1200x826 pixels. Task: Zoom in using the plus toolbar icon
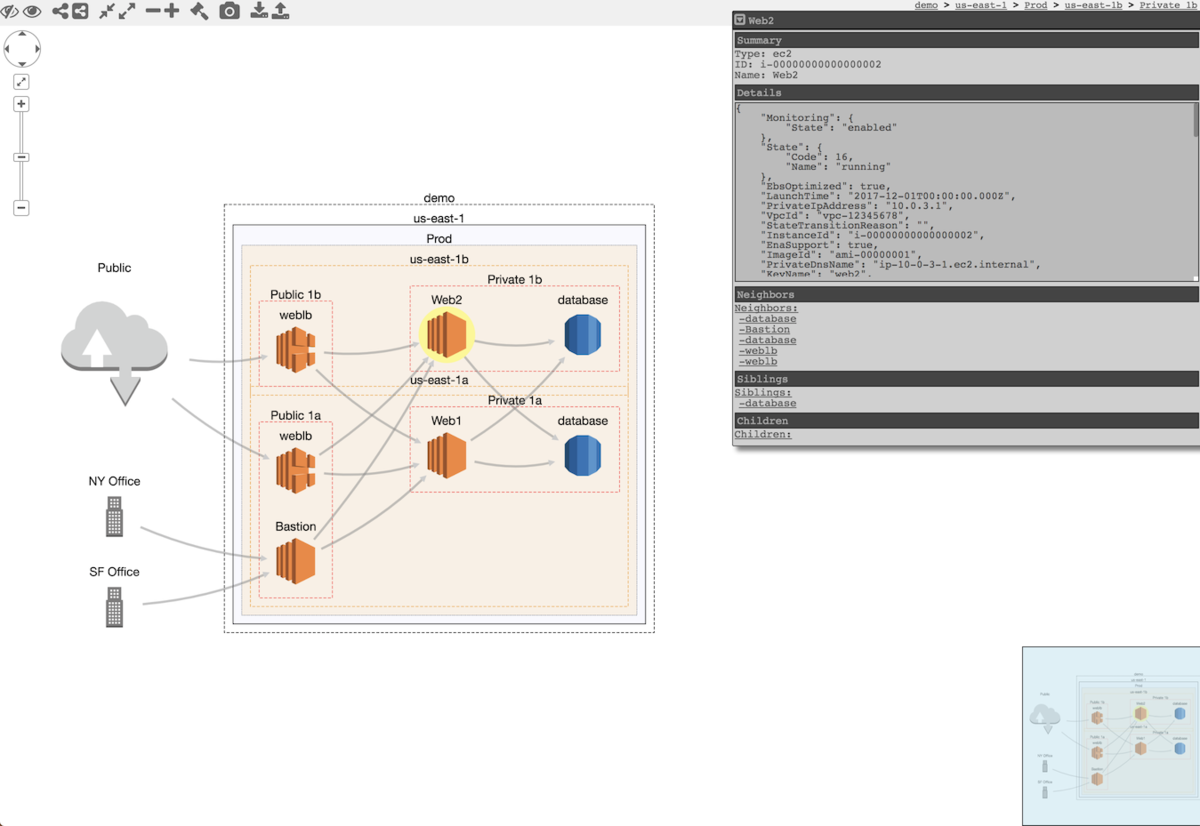point(172,12)
